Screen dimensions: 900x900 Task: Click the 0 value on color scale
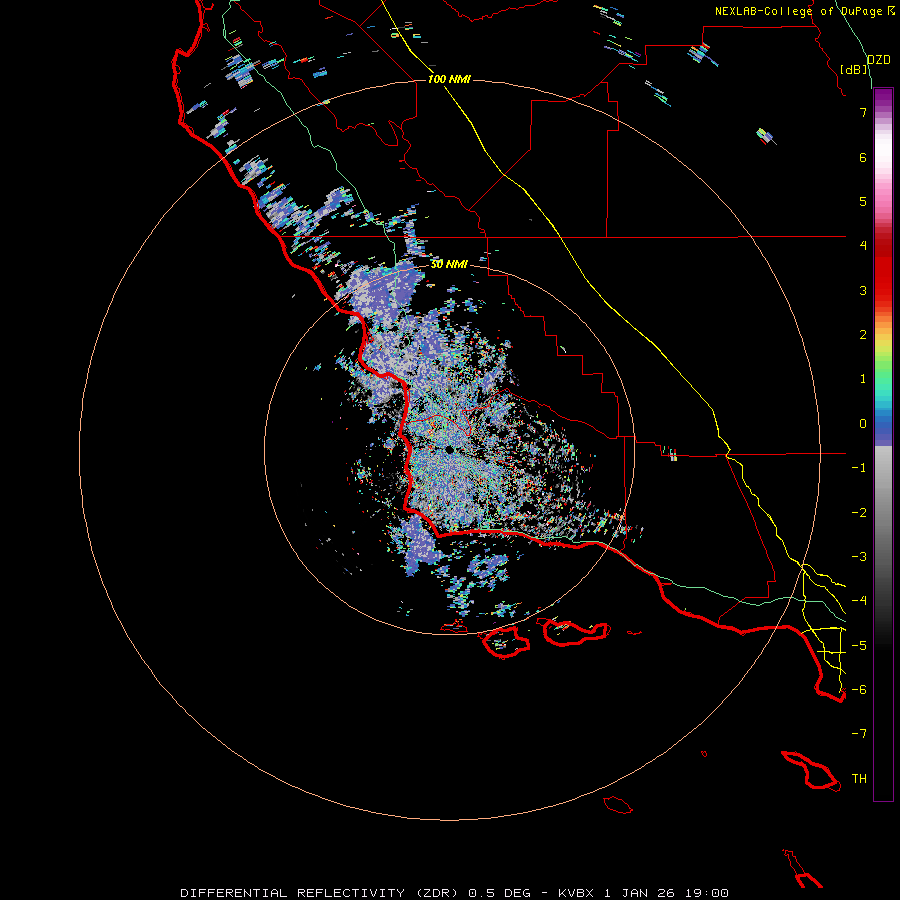tap(863, 424)
